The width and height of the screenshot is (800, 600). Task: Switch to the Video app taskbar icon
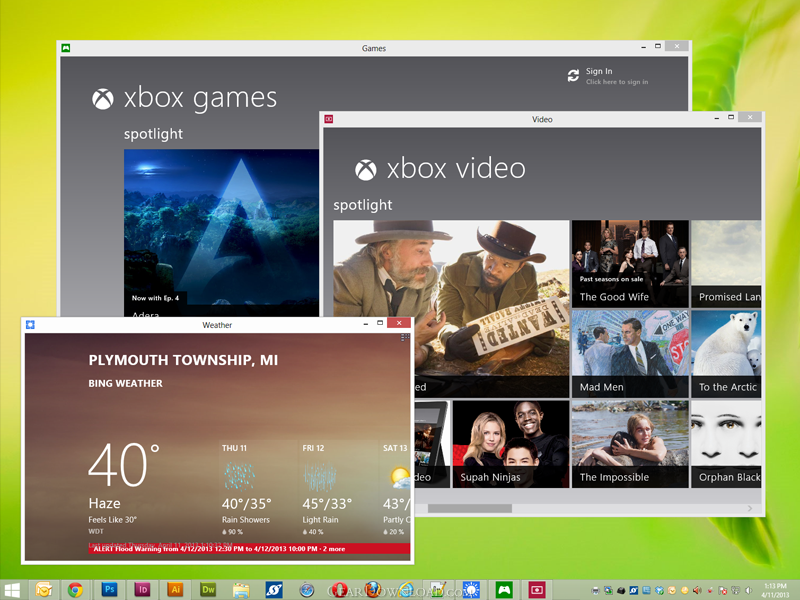536,590
